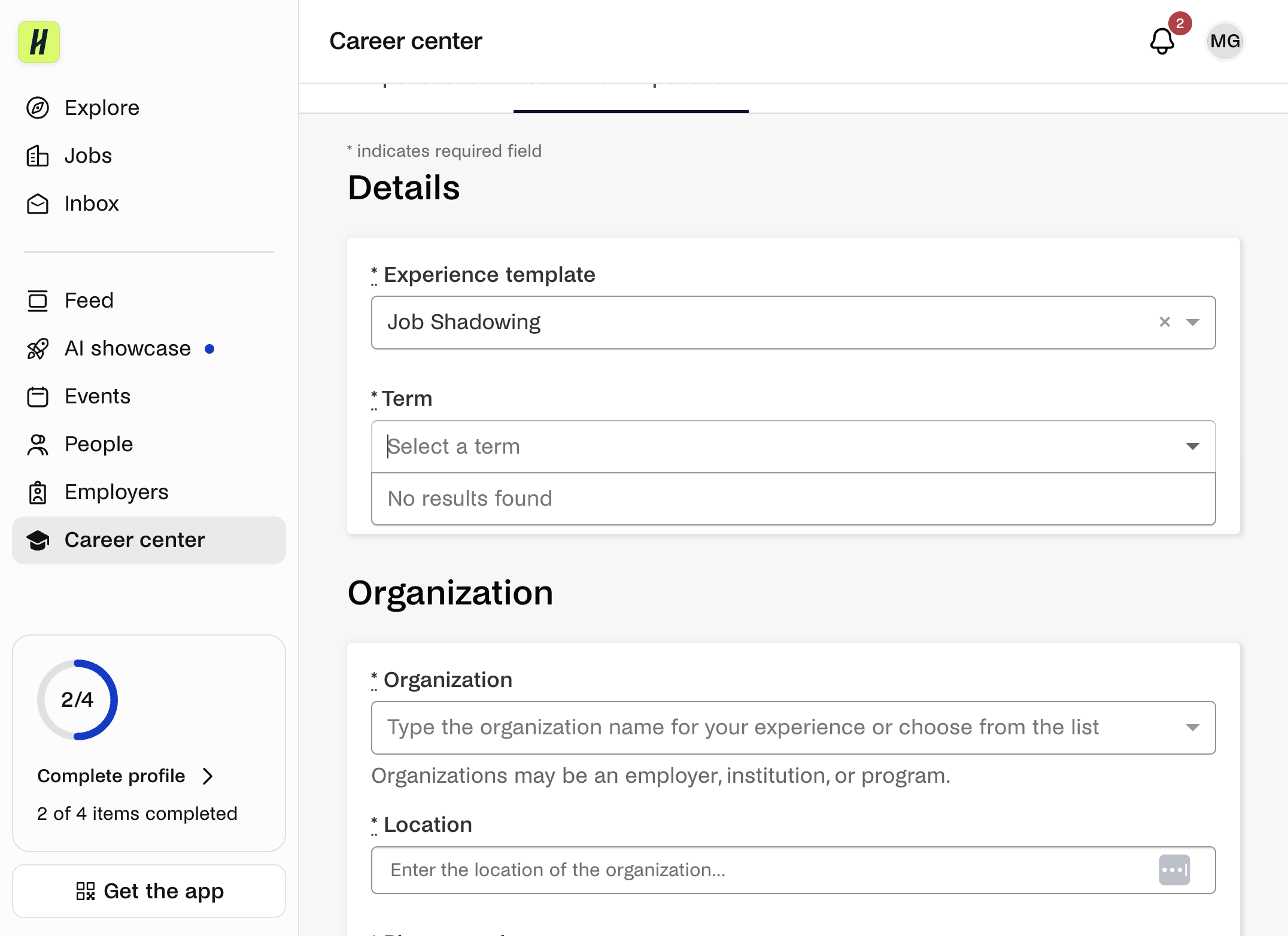The image size is (1288, 936).
Task: Focus the organization name input field
Action: pos(793,728)
